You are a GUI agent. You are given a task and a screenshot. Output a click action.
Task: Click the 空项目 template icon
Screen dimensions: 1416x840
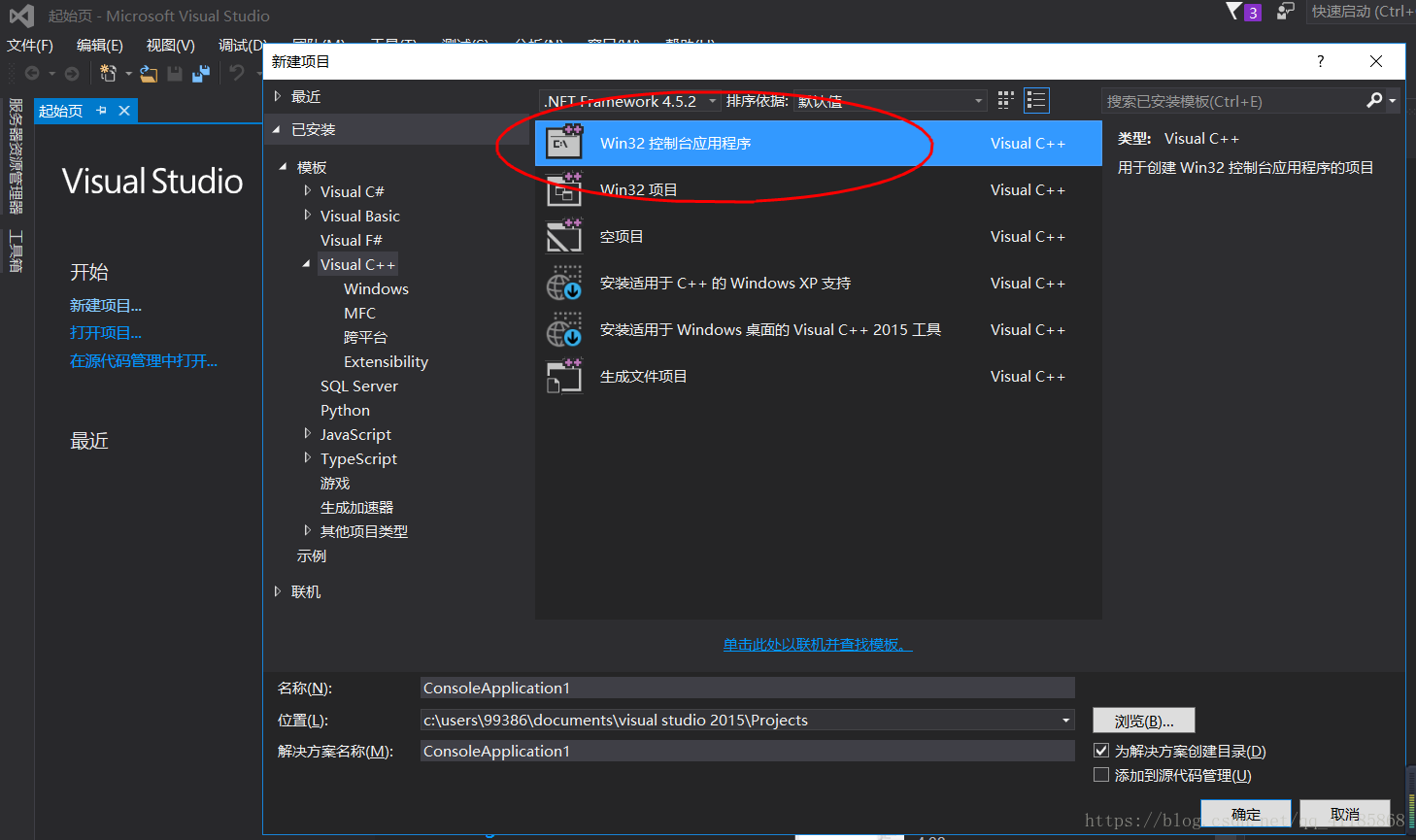(x=564, y=236)
